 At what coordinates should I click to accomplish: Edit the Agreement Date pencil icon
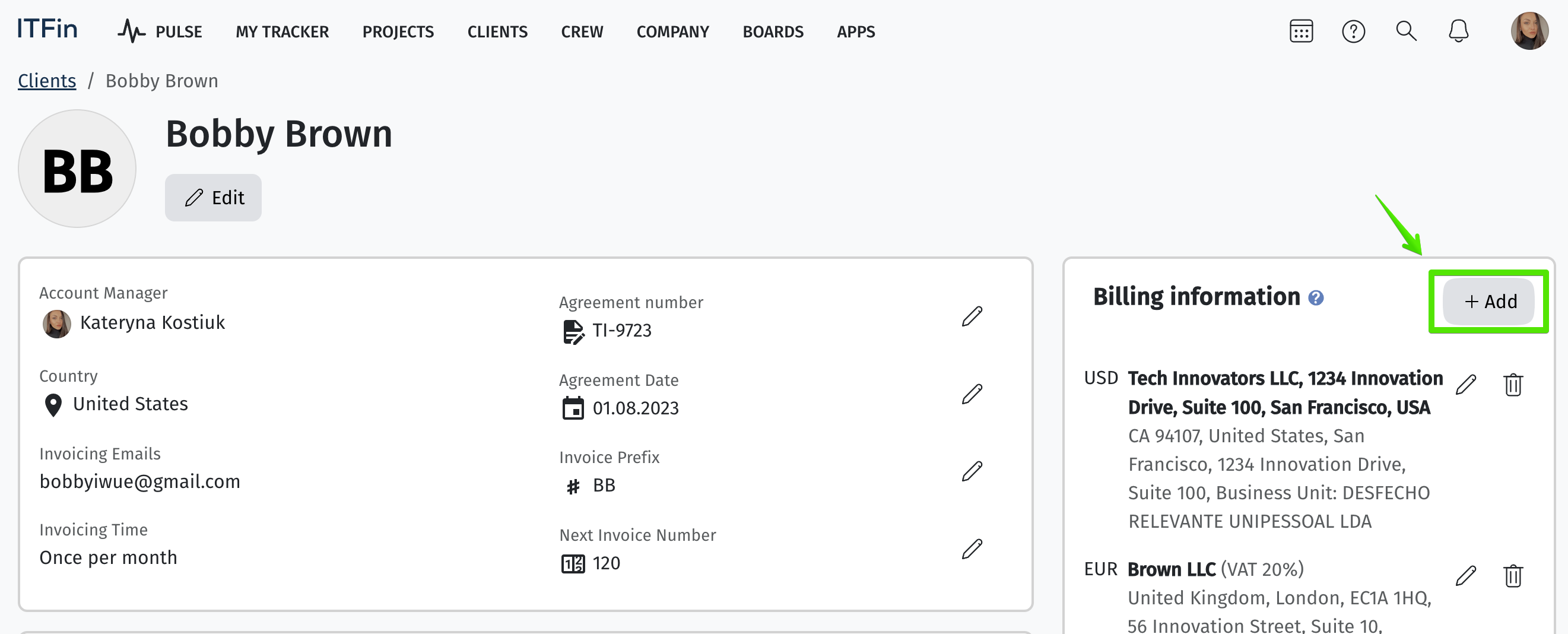[x=972, y=394]
